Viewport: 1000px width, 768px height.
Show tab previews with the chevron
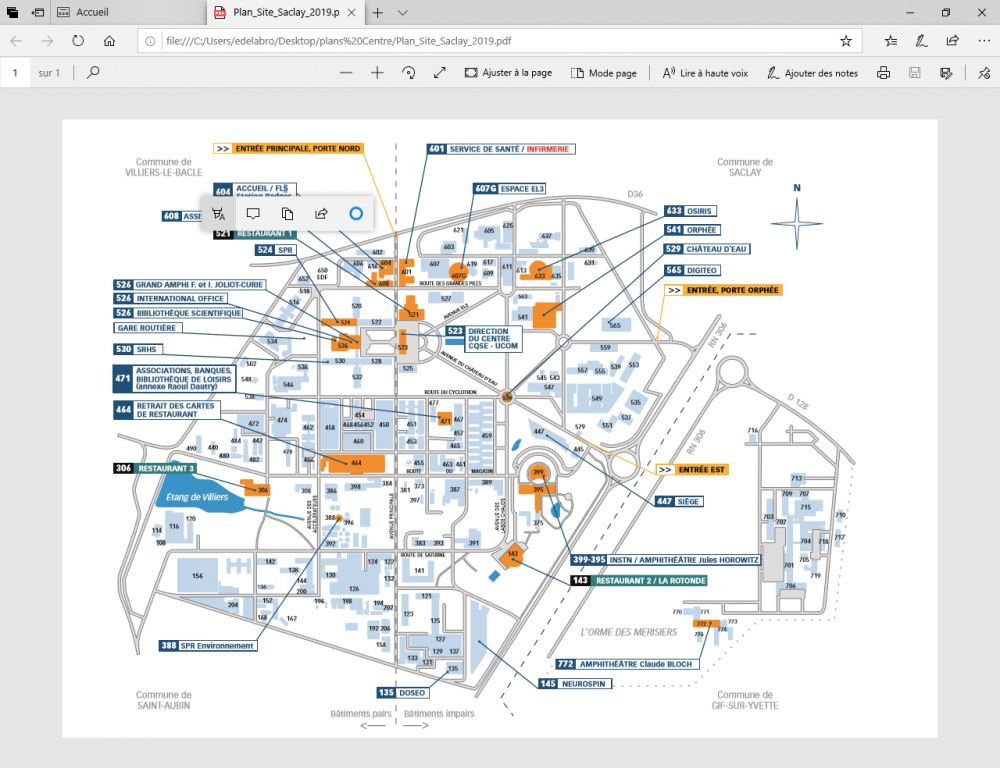click(402, 13)
